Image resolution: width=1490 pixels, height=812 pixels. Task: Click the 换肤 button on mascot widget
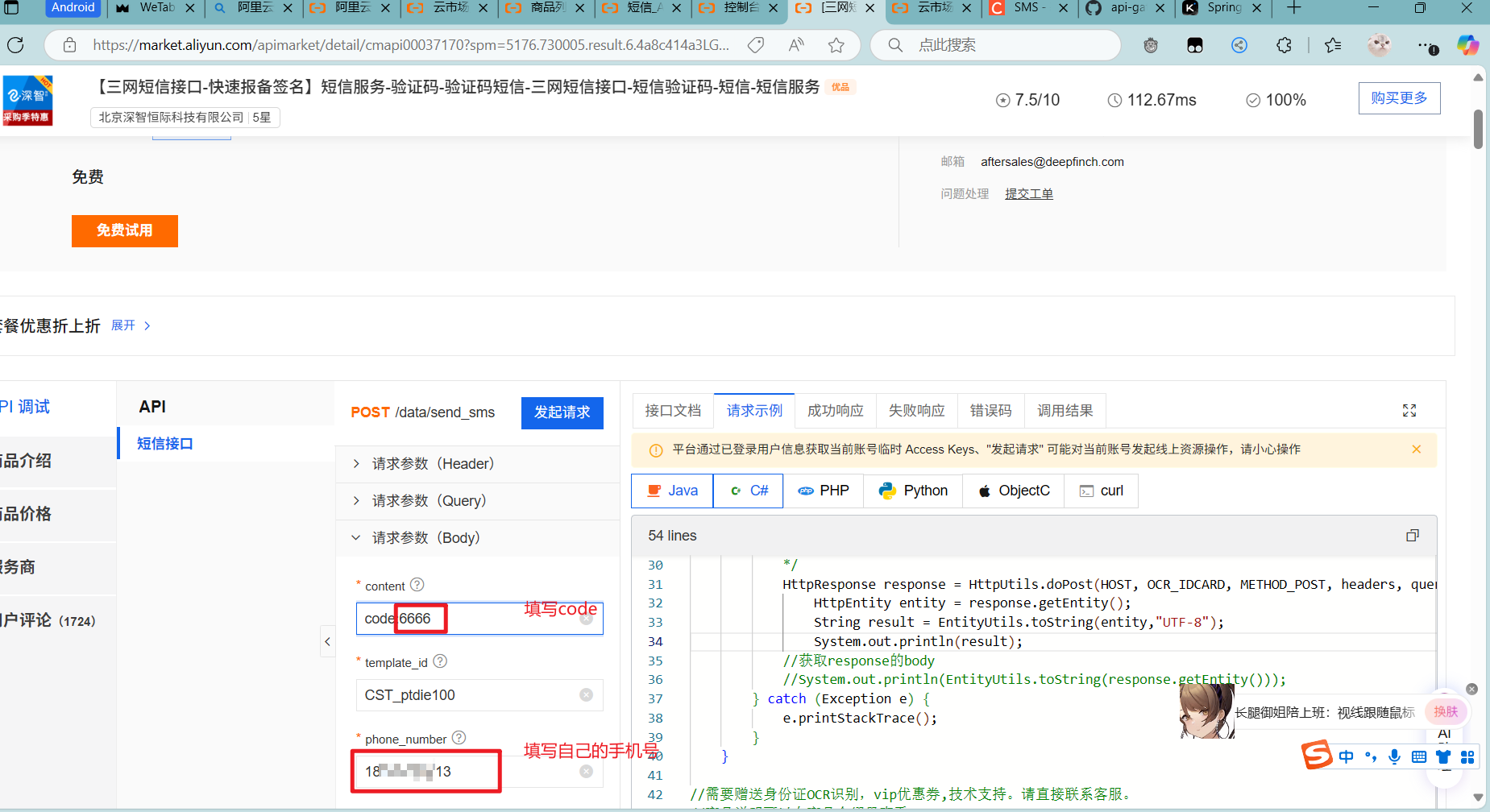[x=1446, y=711]
